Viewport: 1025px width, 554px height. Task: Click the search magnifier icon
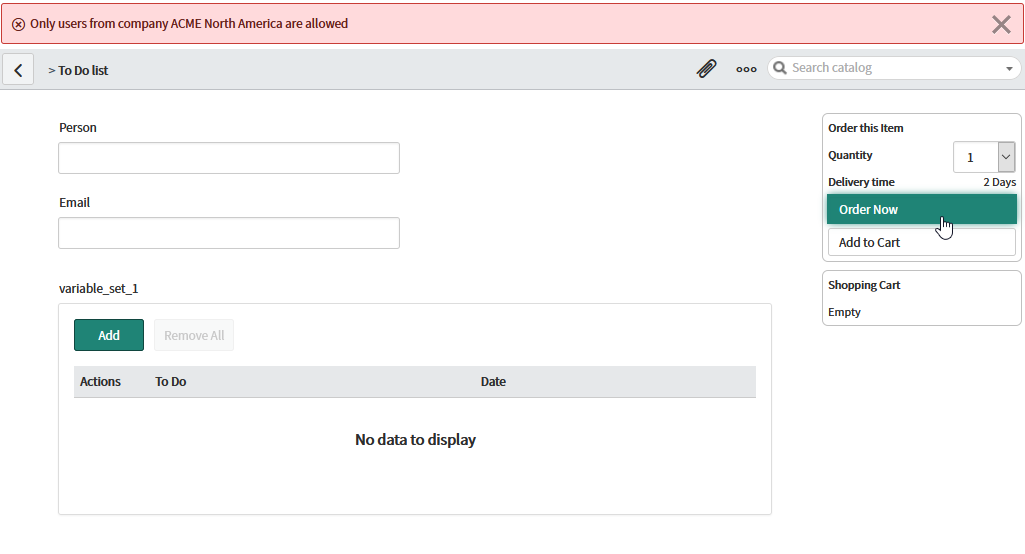[x=779, y=67]
